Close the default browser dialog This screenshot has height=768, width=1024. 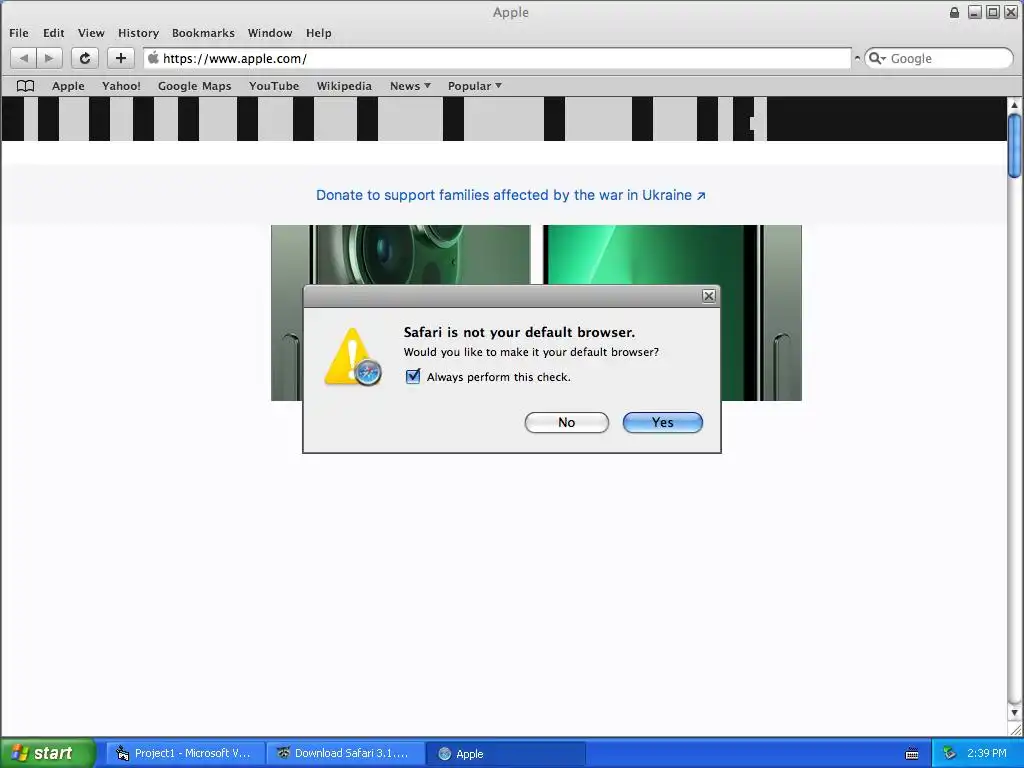coord(709,296)
